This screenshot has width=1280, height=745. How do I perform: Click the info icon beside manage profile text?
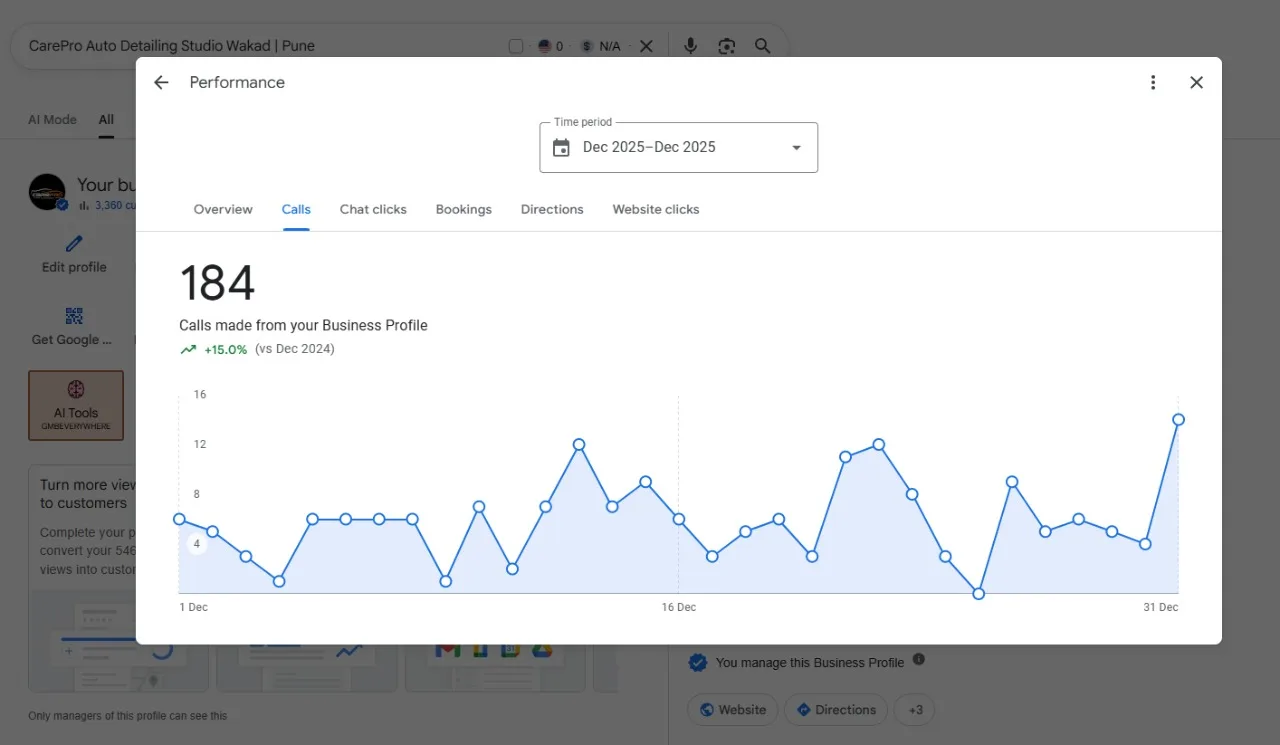tap(919, 660)
